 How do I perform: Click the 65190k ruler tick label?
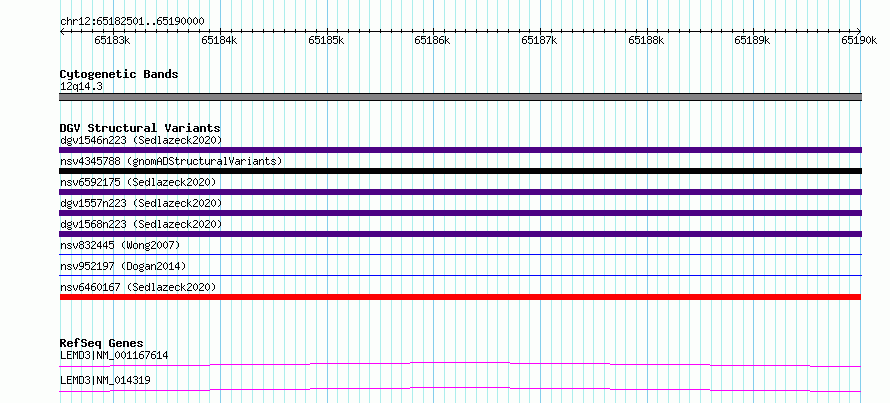859,40
